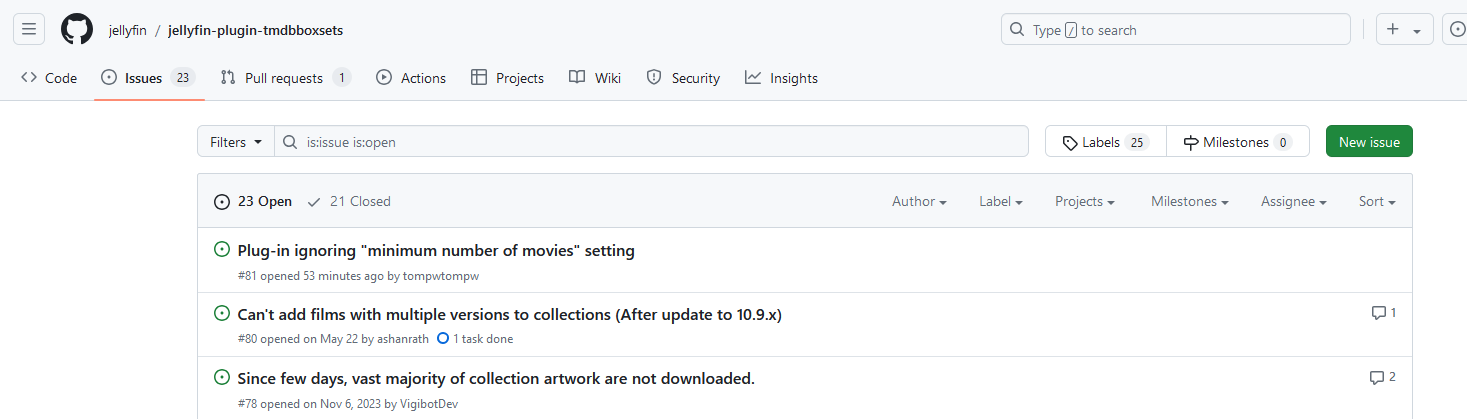Screen dimensions: 1467x419
Task: Open the Assignee filter dropdown
Action: tap(1293, 201)
